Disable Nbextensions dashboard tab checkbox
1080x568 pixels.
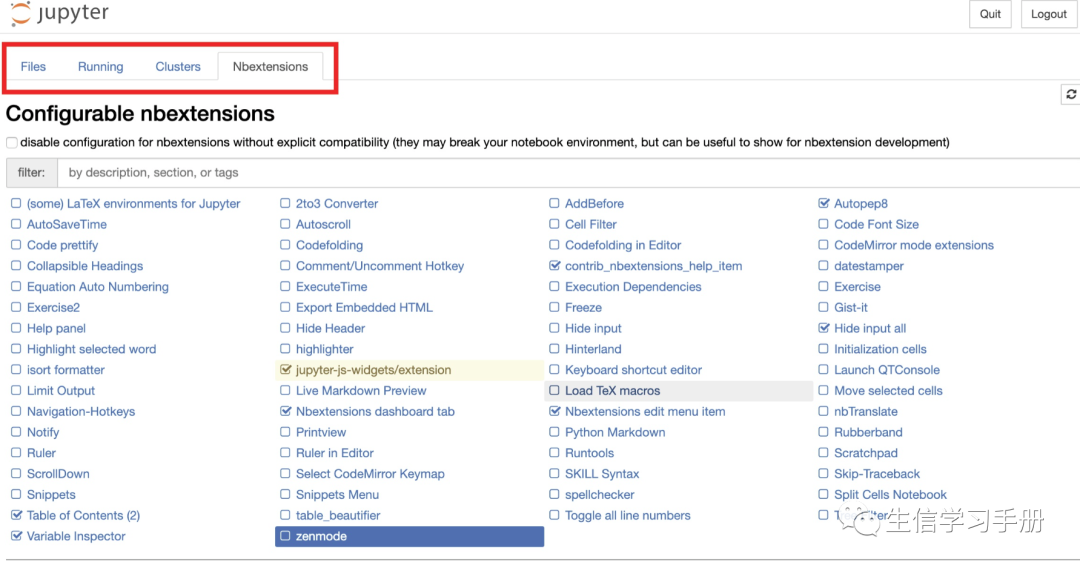[285, 411]
